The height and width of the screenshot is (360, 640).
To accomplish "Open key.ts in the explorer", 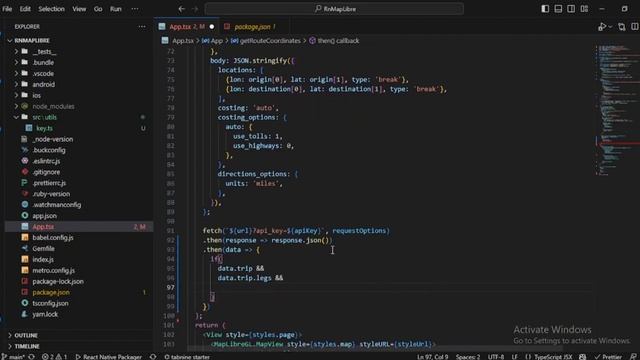I will (44, 129).
